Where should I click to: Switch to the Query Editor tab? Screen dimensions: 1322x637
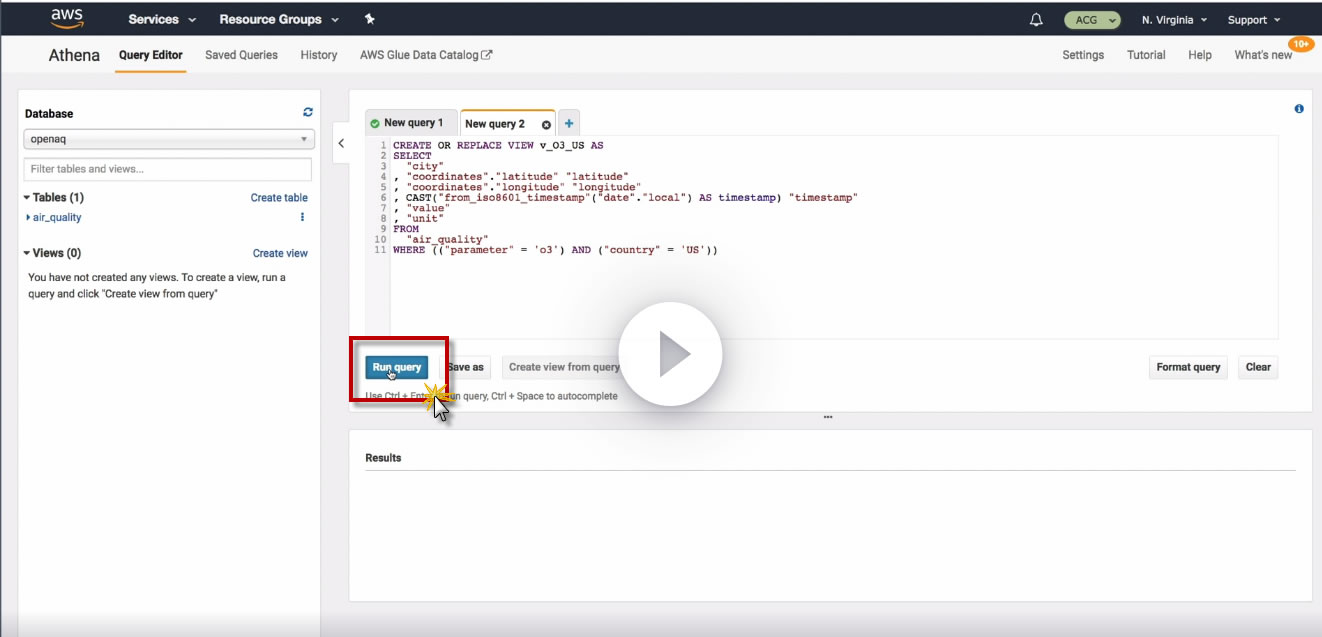(x=150, y=55)
